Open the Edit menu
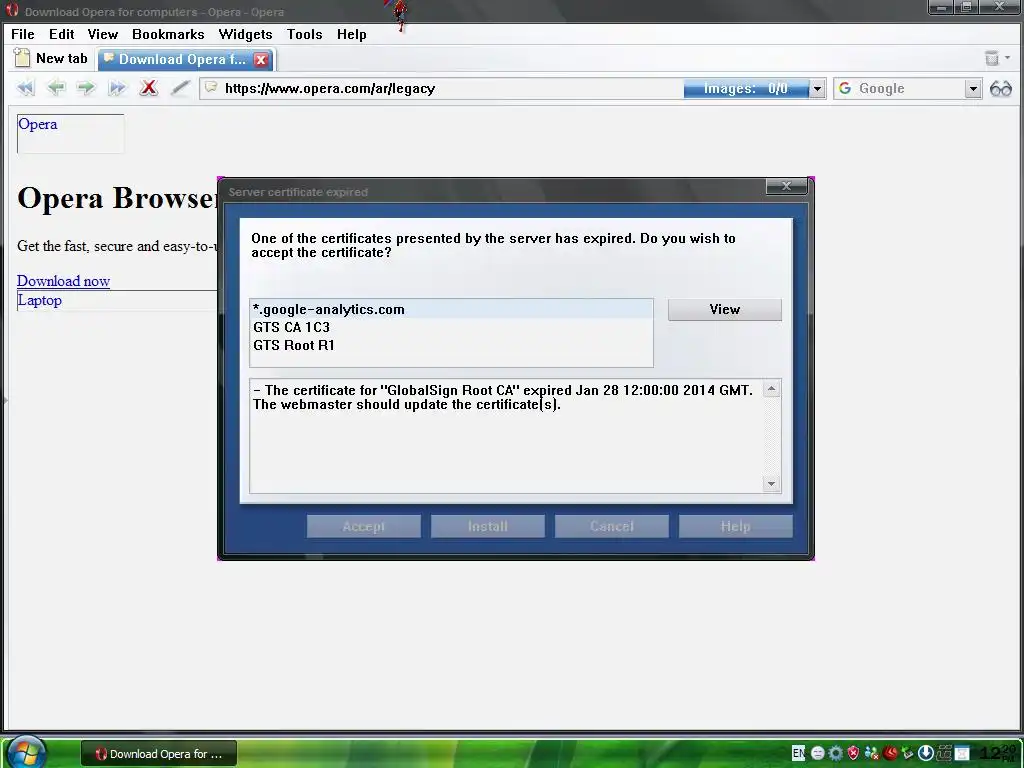This screenshot has height=768, width=1024. click(61, 34)
